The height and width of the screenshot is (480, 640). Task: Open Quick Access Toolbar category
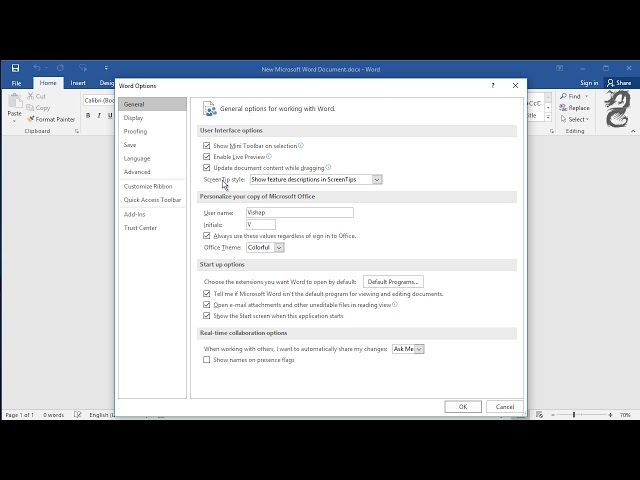(x=152, y=200)
